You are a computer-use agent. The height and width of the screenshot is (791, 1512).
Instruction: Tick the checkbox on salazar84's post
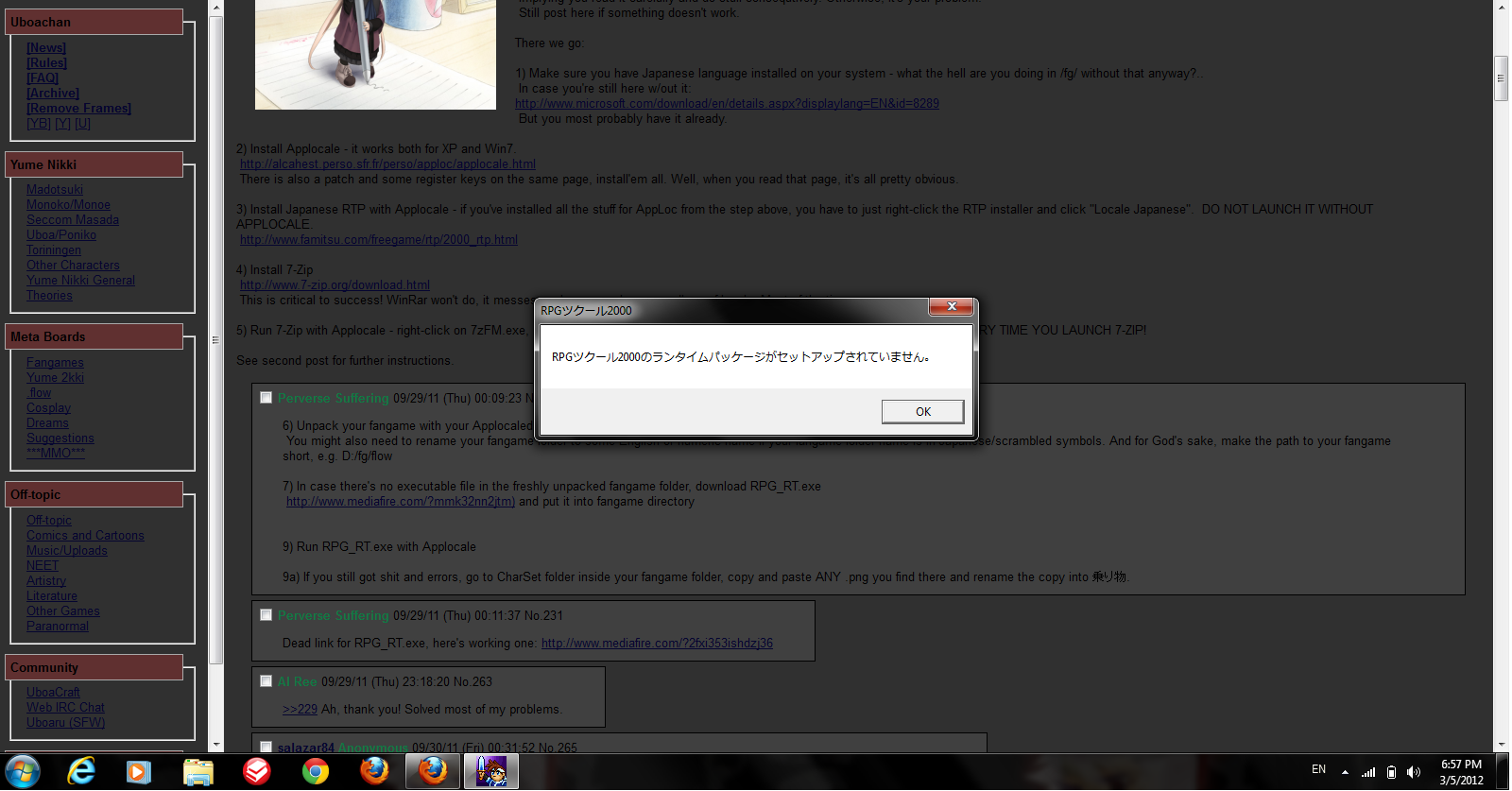coord(266,748)
